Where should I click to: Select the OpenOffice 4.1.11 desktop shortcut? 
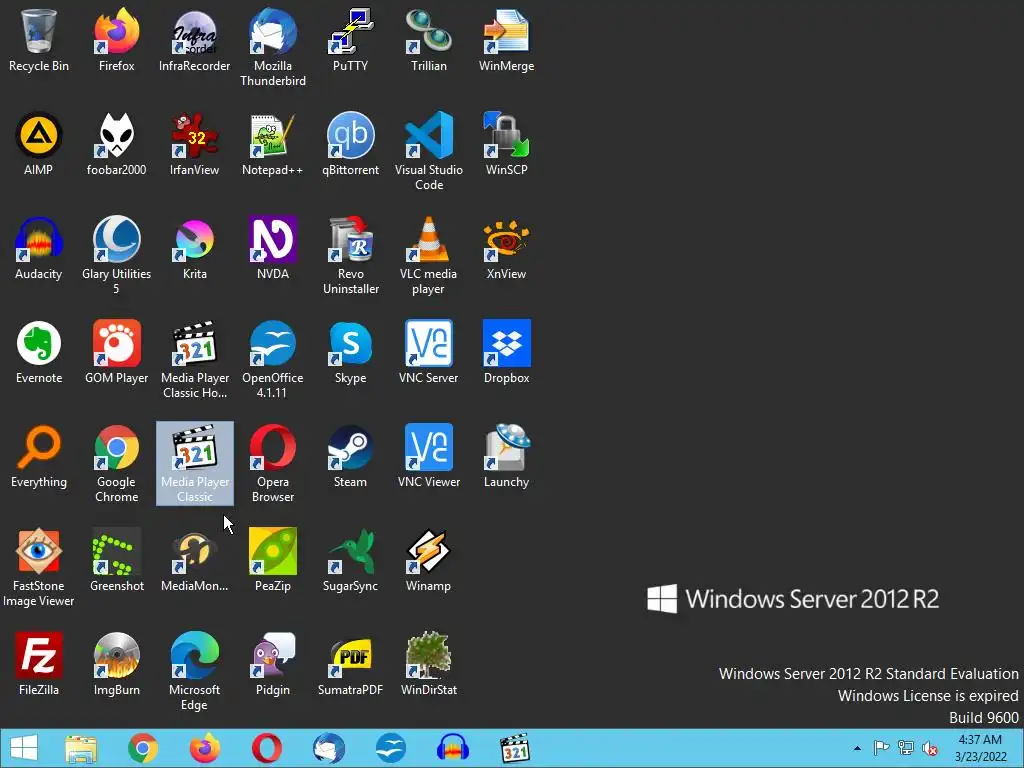click(273, 359)
